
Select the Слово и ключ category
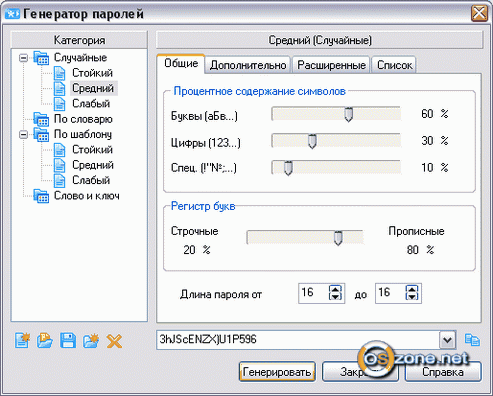coord(87,196)
